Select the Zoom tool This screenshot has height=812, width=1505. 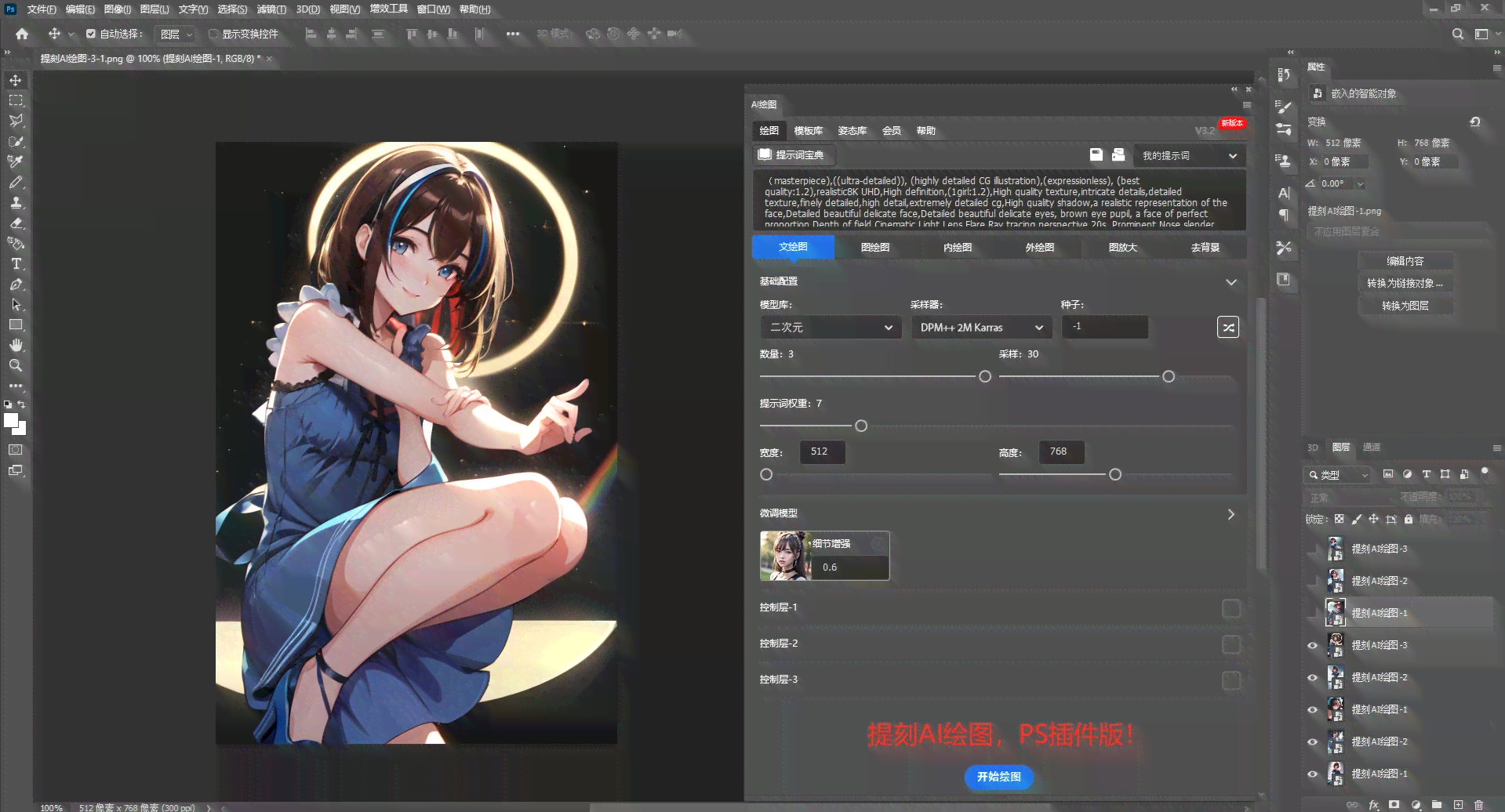tap(16, 365)
